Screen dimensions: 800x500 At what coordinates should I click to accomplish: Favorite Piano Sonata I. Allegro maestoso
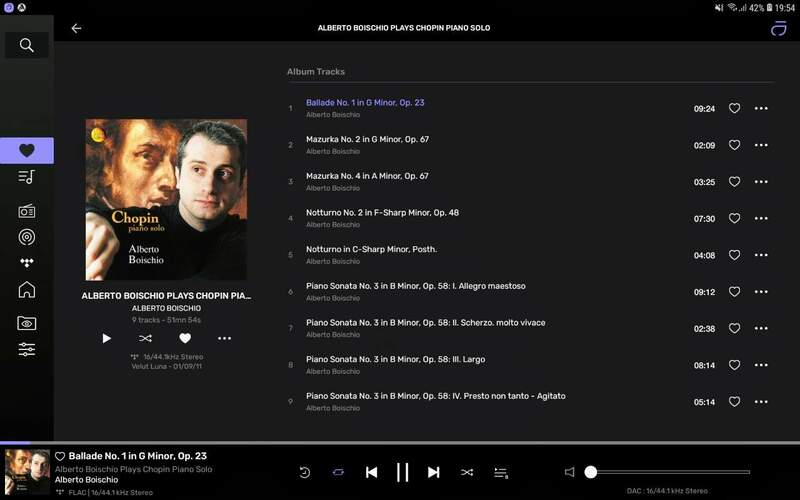(x=734, y=292)
